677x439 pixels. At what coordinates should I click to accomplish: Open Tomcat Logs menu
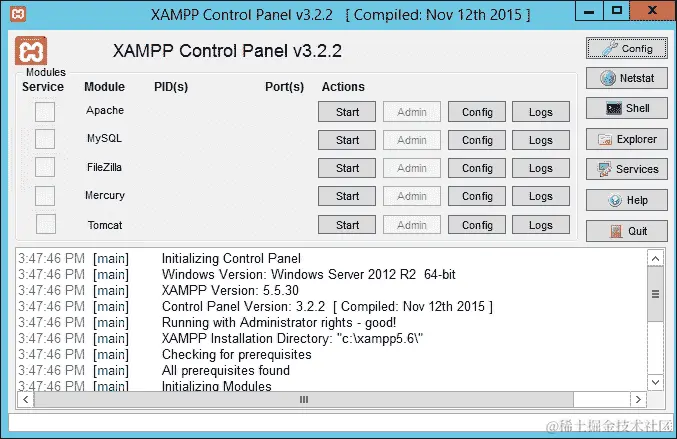pyautogui.click(x=541, y=225)
